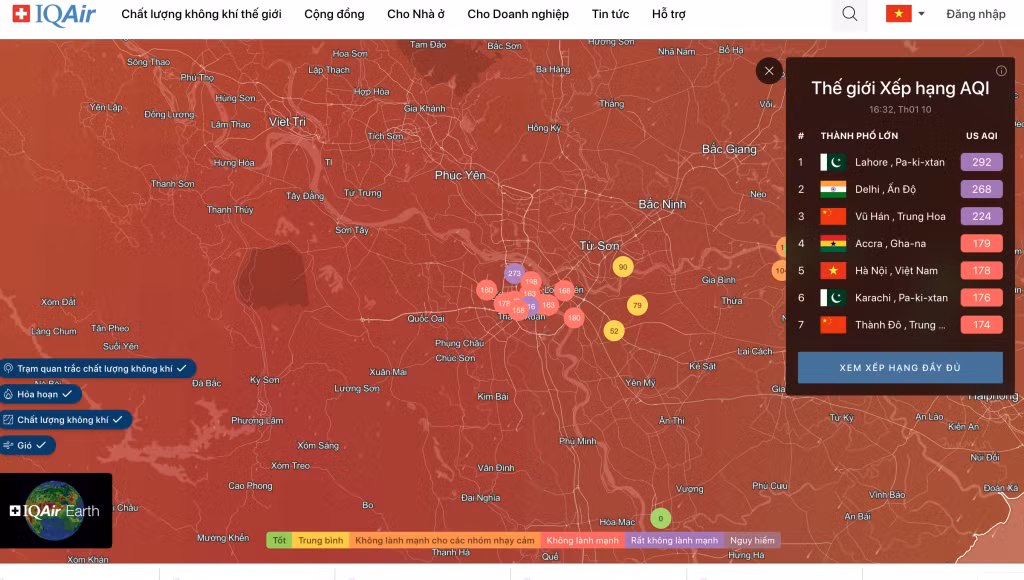Screen dimensions: 1024x580
Task: Click the Phúc Yên map label
Action: tap(460, 175)
